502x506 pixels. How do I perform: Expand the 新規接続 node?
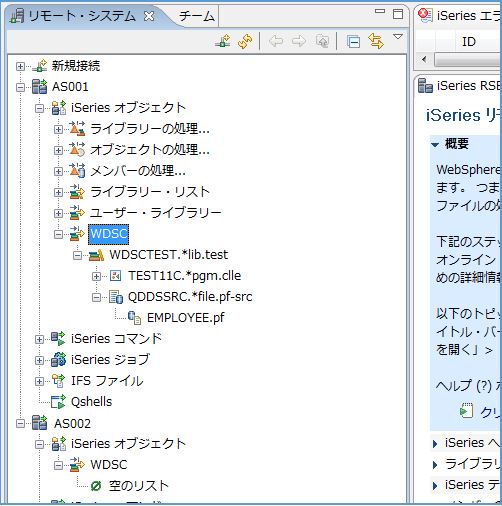[20, 66]
